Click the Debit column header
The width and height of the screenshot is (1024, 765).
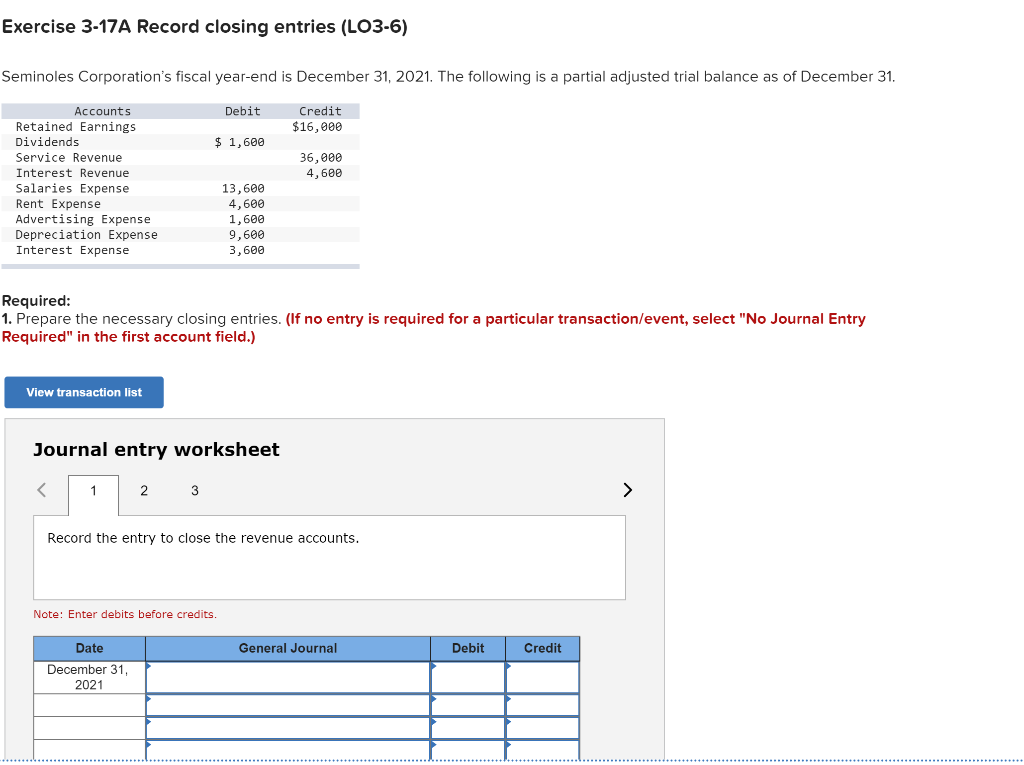(468, 648)
